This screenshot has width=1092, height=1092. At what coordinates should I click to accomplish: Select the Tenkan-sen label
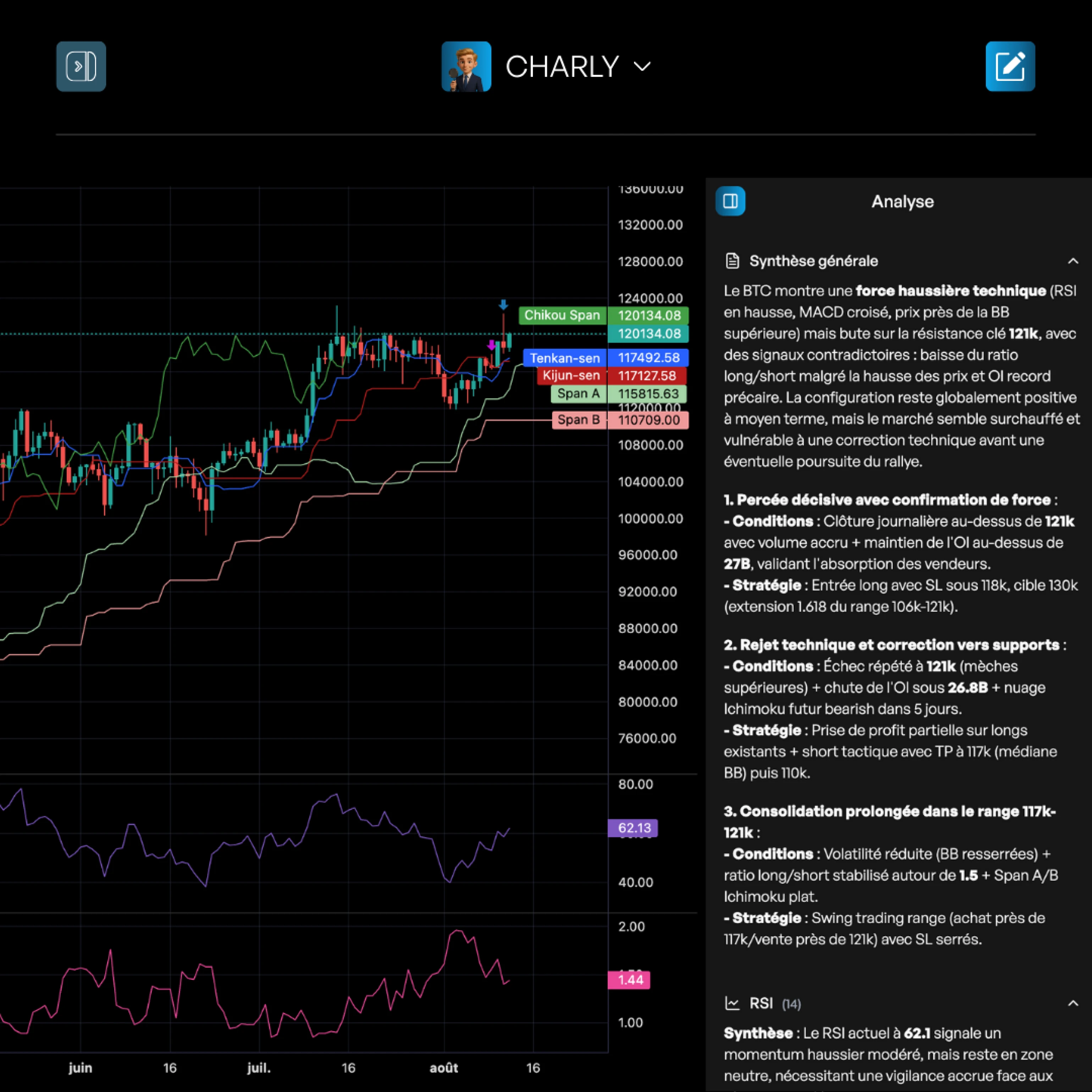tap(565, 358)
